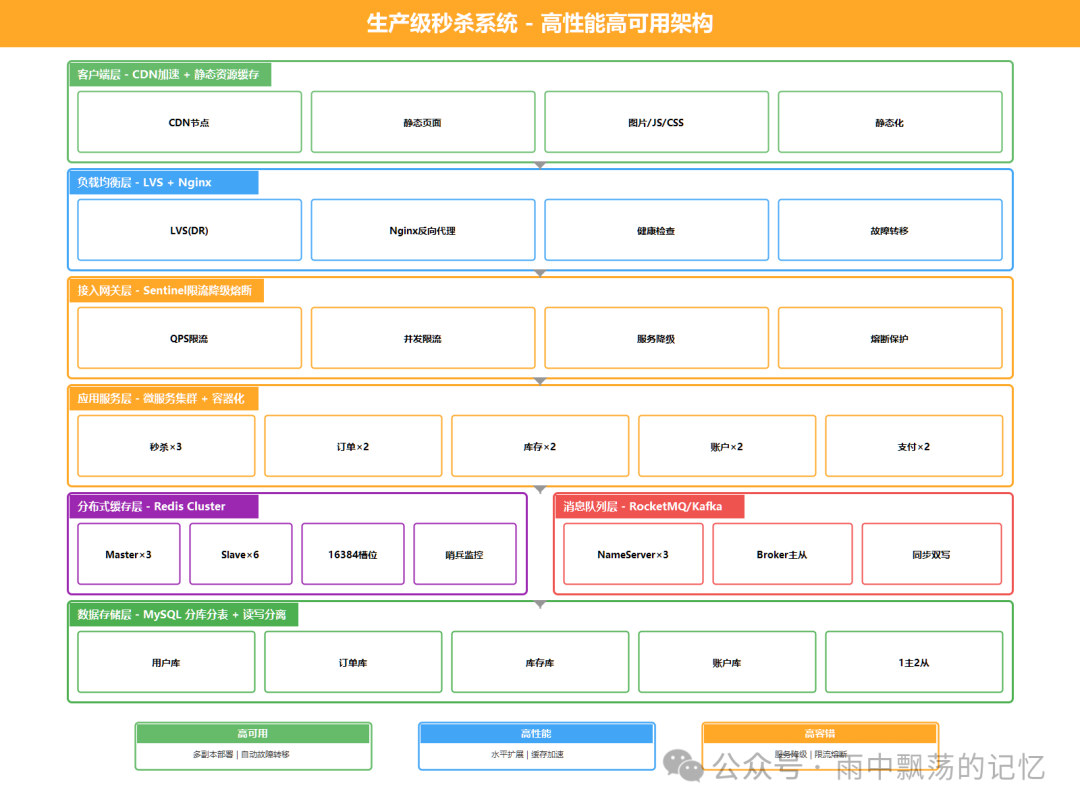Click the orange title bar at the top
Screen dimensions: 1080x810
[x=540, y=22]
